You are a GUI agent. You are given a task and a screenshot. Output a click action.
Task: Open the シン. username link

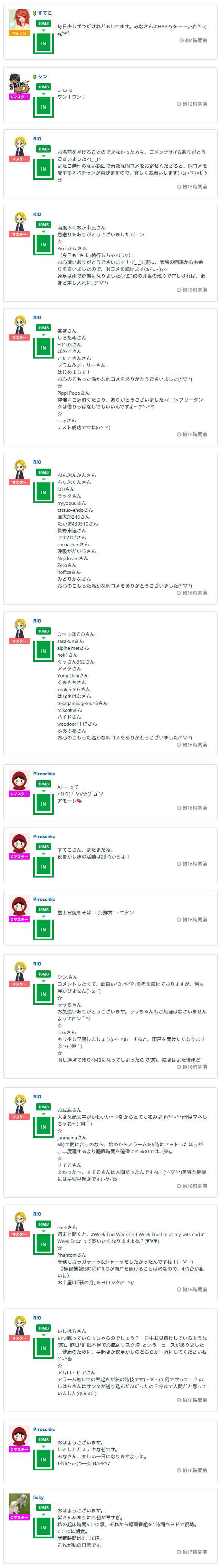pos(43,77)
